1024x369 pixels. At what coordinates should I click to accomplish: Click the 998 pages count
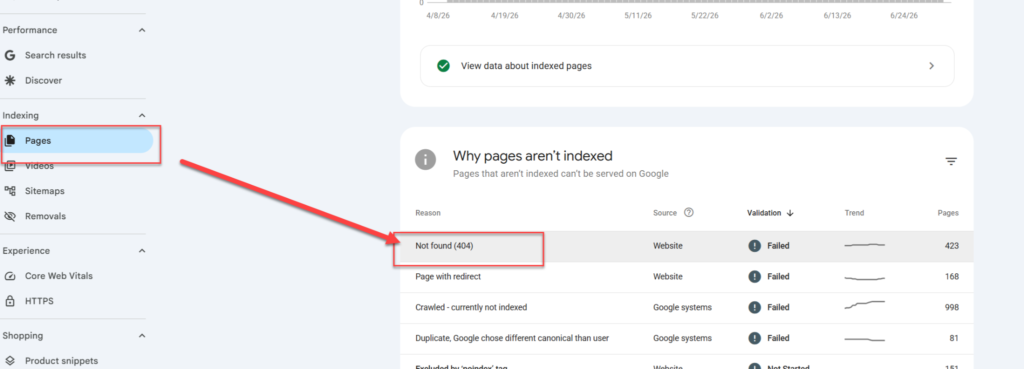pyautogui.click(x=952, y=308)
